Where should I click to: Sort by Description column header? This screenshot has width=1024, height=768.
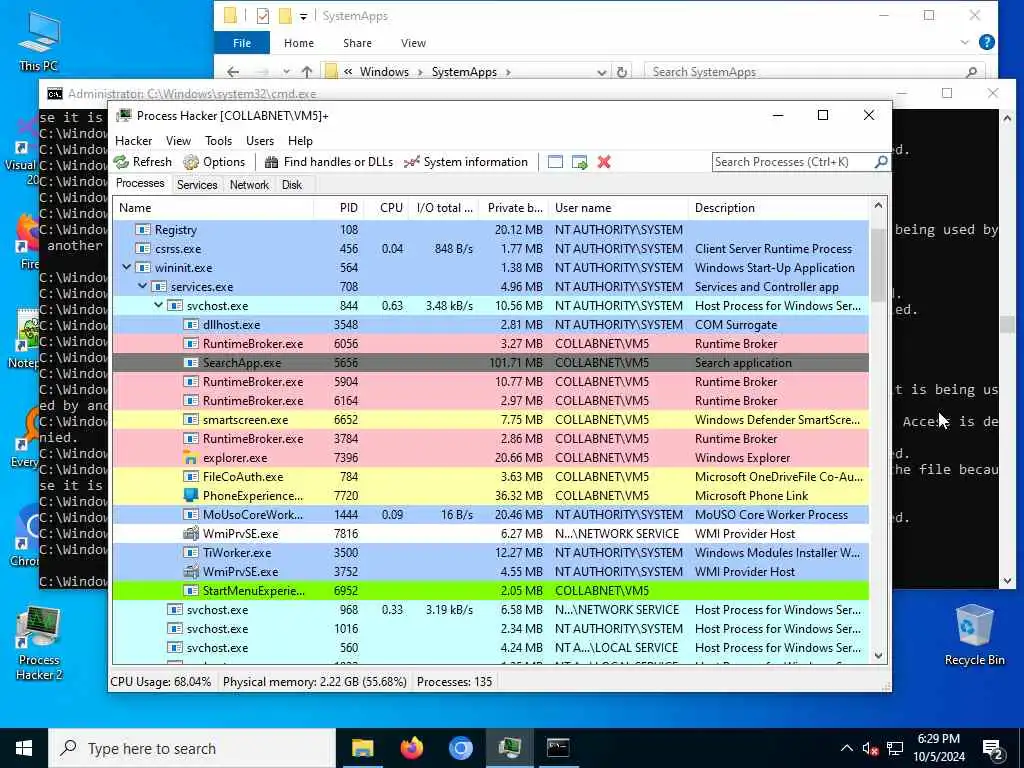778,208
